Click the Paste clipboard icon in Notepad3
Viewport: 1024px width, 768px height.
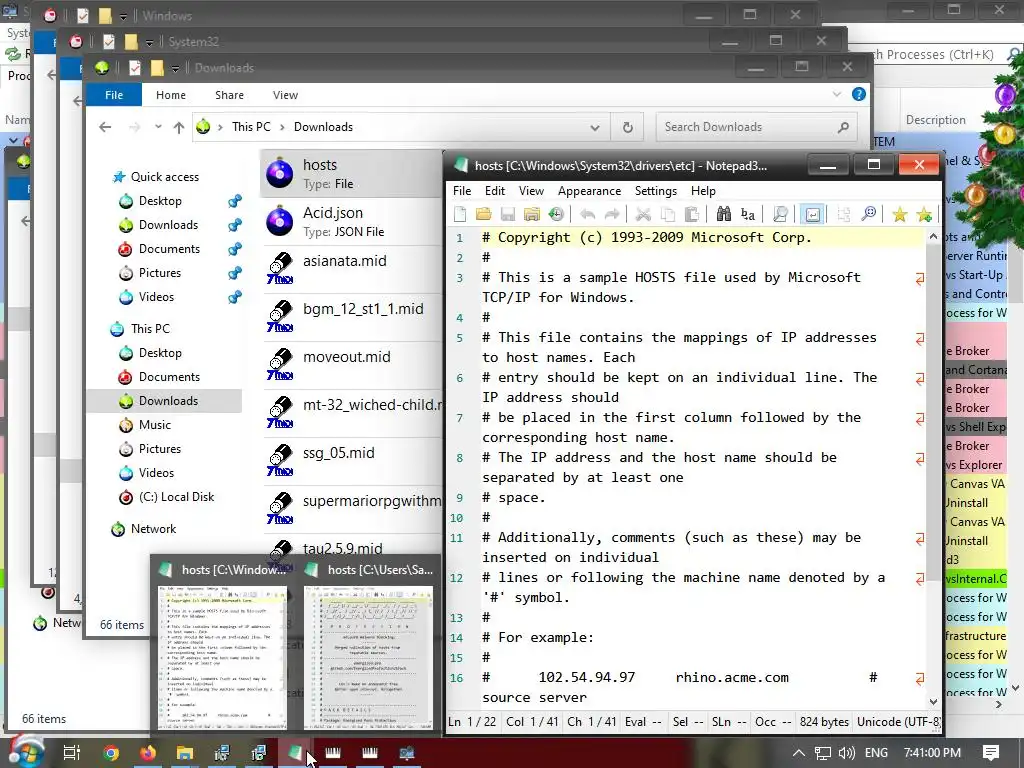pyautogui.click(x=692, y=214)
